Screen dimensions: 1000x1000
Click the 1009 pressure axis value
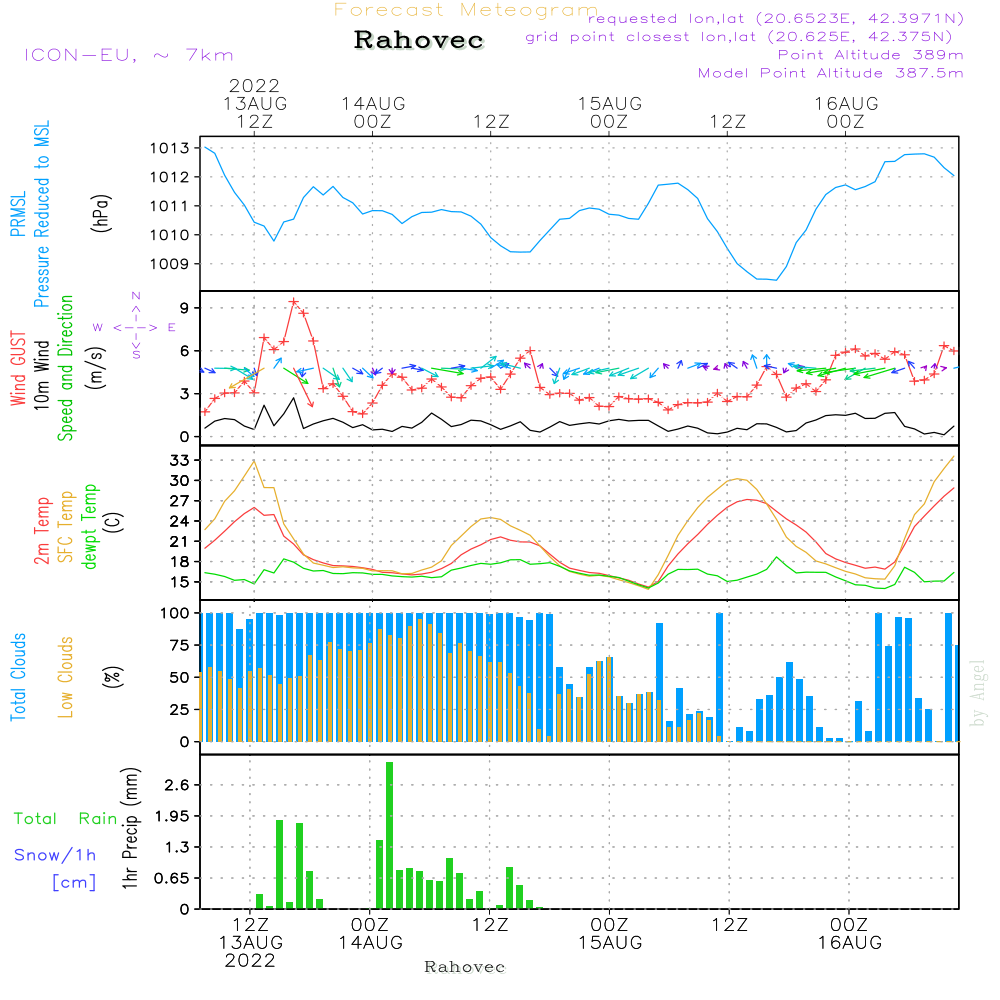[170, 263]
